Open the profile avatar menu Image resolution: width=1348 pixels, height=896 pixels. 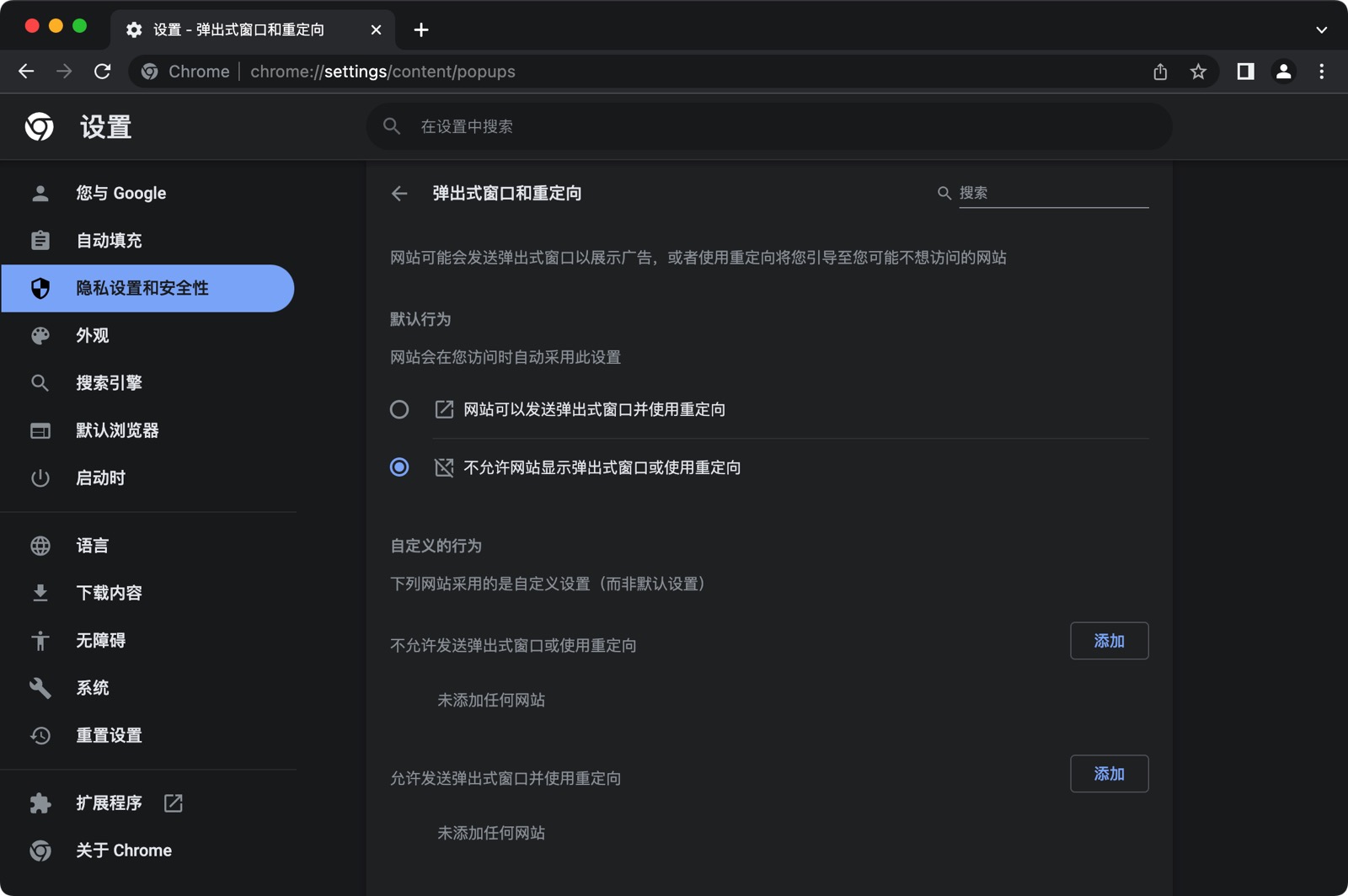click(1283, 72)
